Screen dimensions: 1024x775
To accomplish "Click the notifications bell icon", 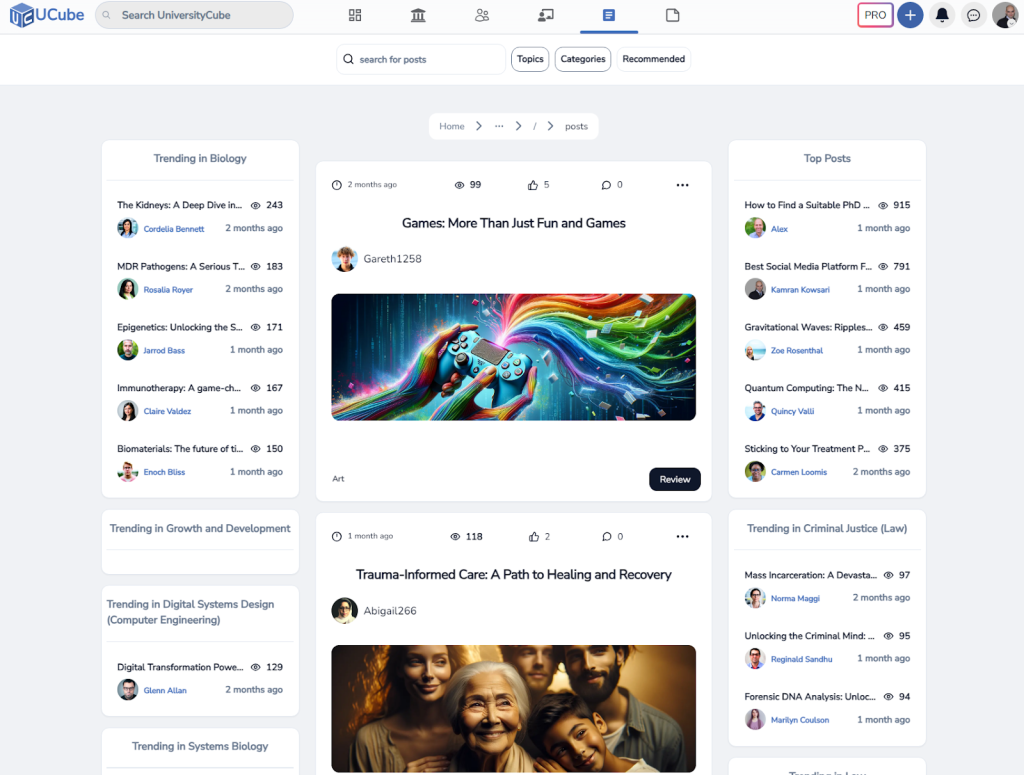I will coord(941,15).
